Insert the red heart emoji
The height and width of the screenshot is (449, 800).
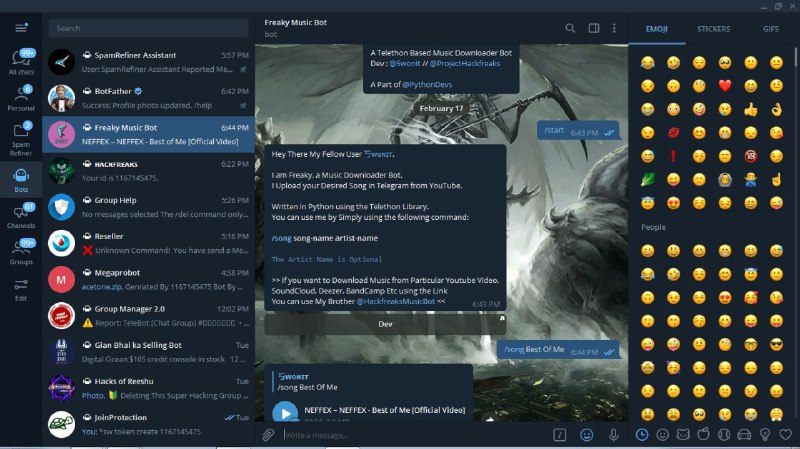724,86
